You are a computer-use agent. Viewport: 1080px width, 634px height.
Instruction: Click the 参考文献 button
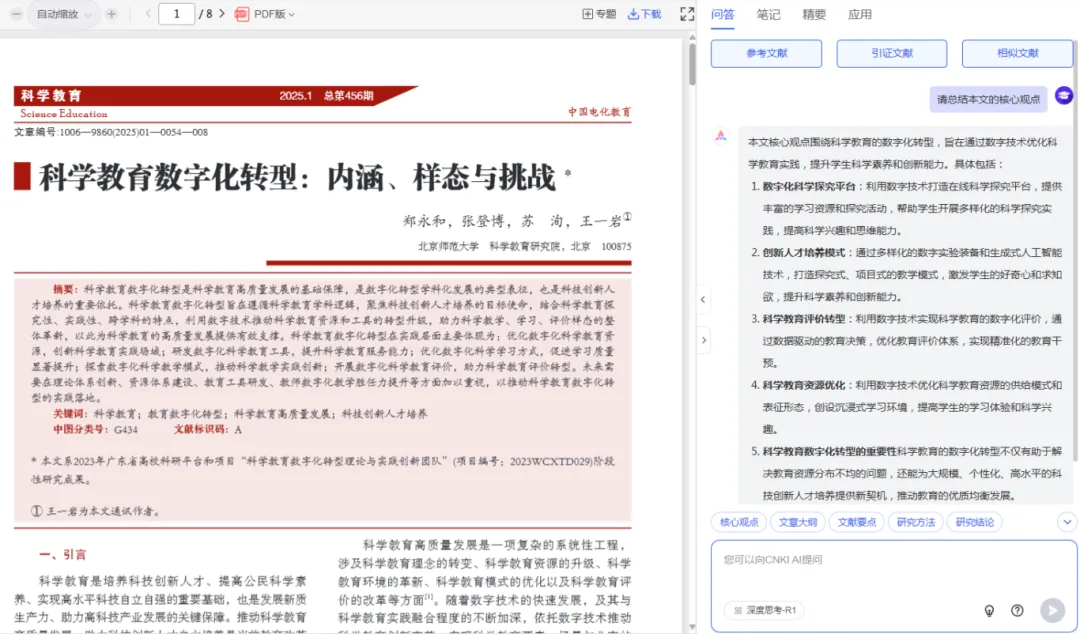[x=767, y=53]
